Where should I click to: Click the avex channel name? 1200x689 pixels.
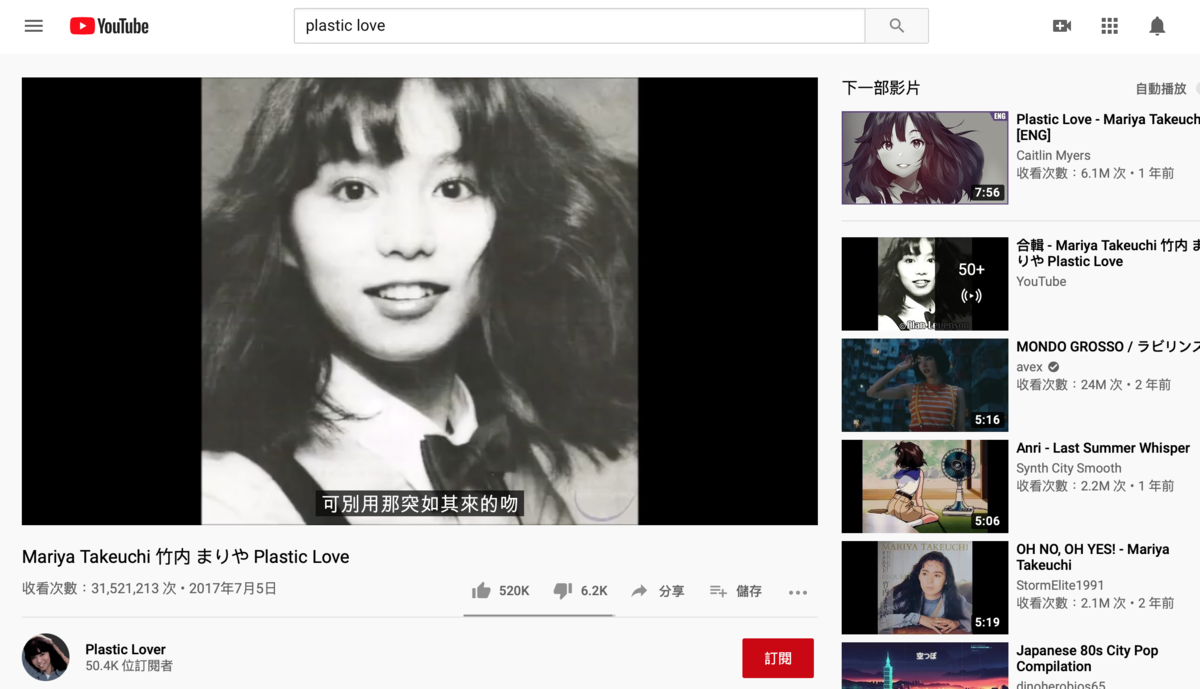tap(1030, 367)
